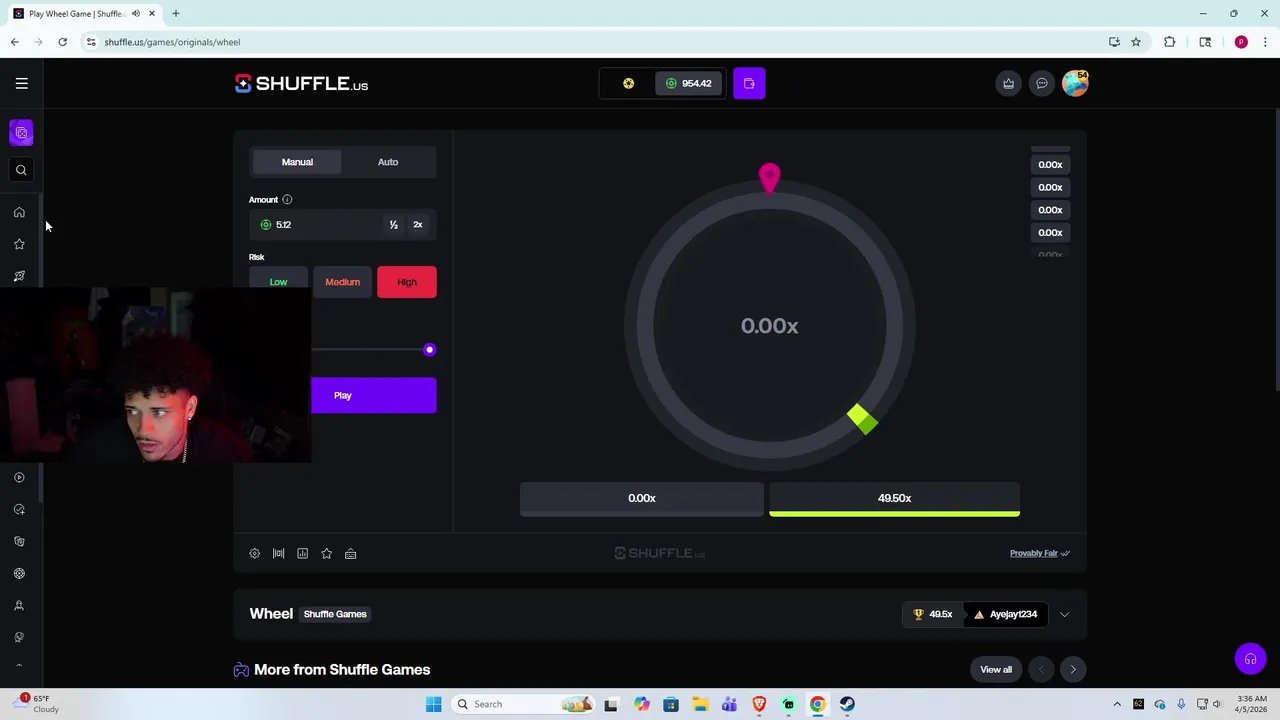
Task: Halve the bet amount with ½
Action: [x=394, y=225]
